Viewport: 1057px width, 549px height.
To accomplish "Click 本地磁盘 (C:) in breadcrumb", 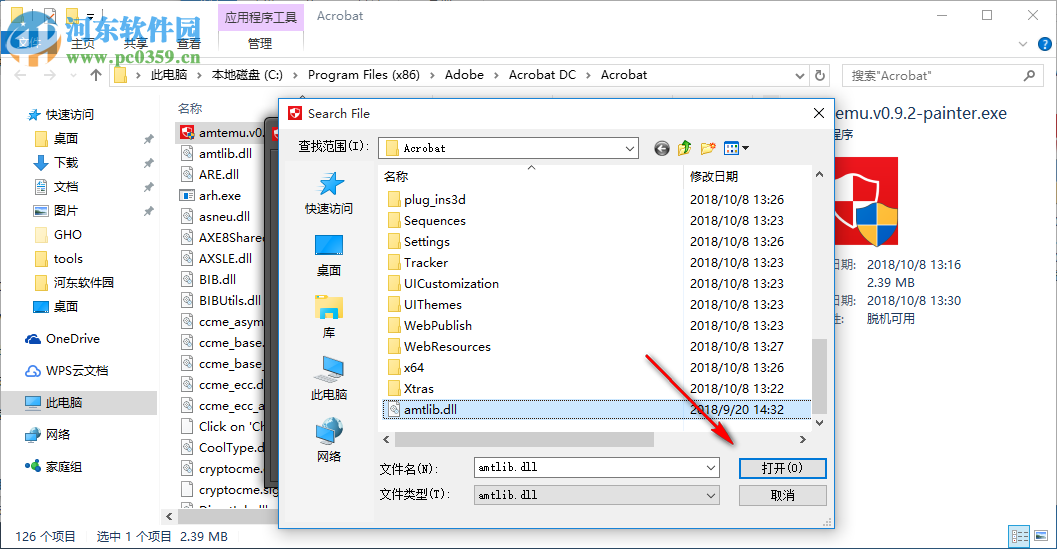I will click(247, 75).
